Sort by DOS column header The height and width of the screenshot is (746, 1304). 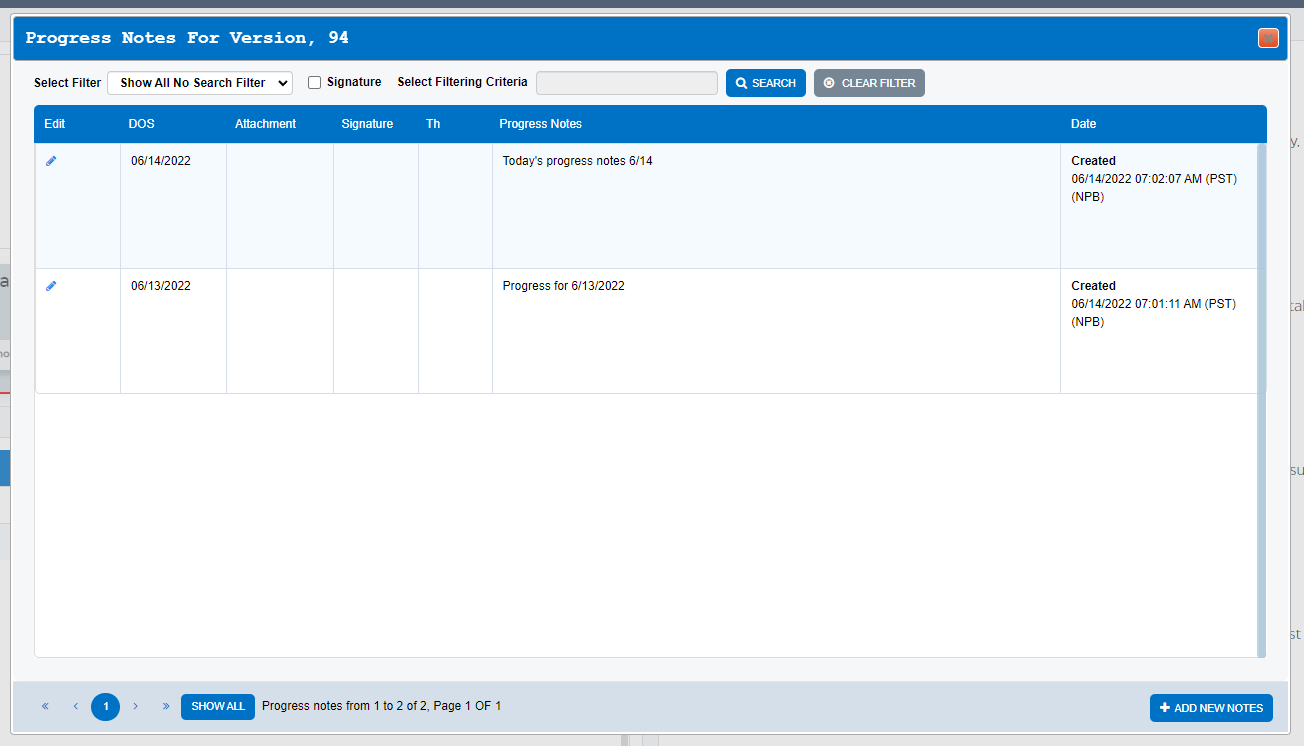tap(142, 124)
